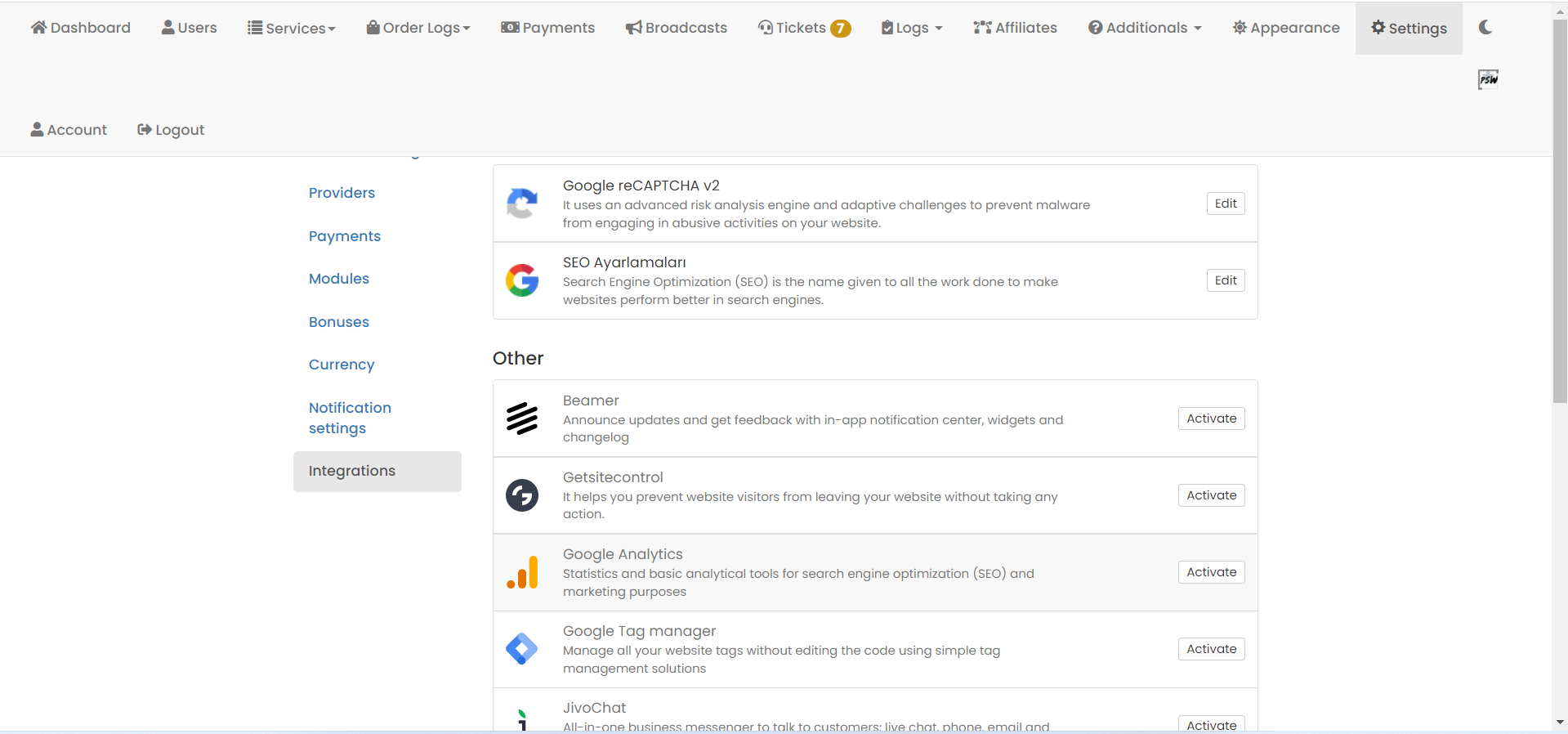Image resolution: width=1568 pixels, height=734 pixels.
Task: Open the Broadcasts nav label
Action: tap(686, 27)
